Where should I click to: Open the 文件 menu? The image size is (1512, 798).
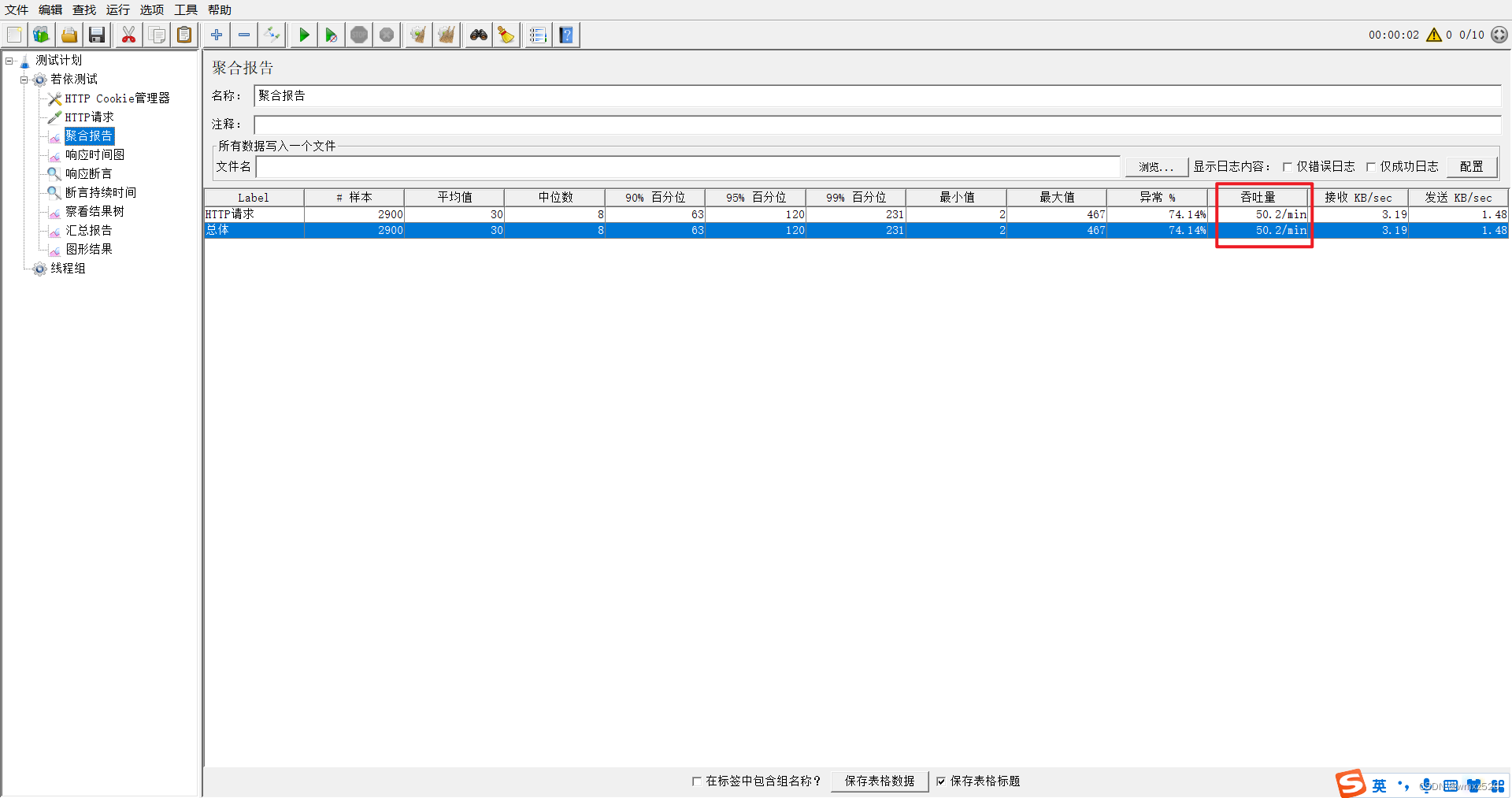pos(17,9)
